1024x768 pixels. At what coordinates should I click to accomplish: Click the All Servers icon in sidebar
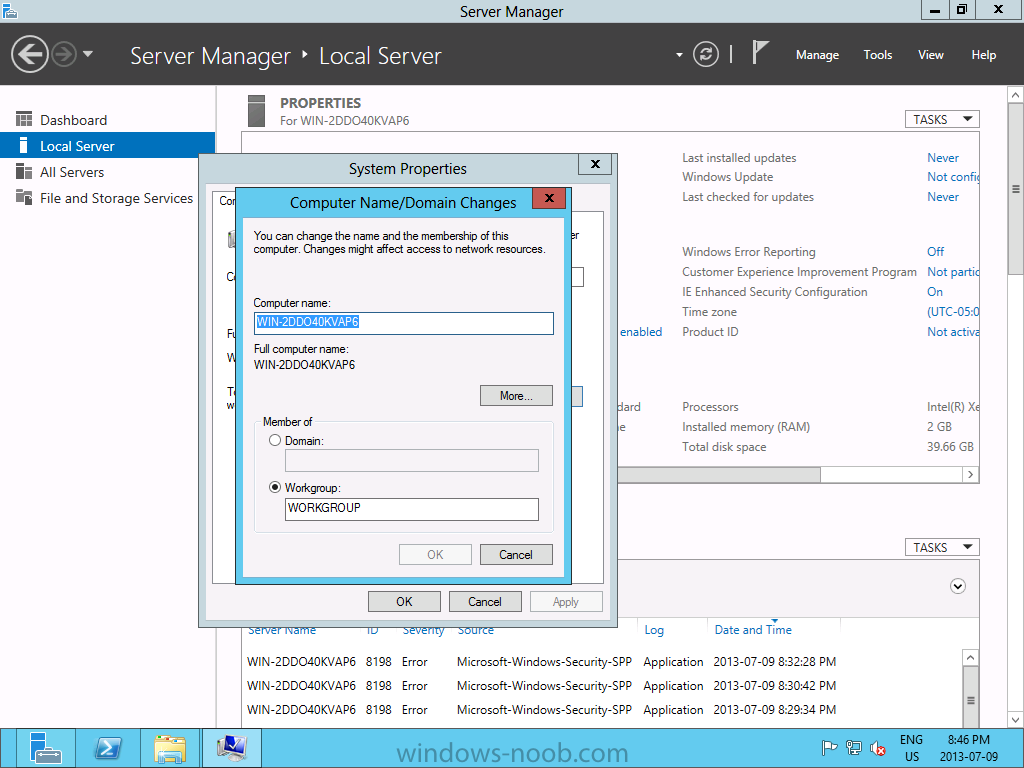[24, 171]
